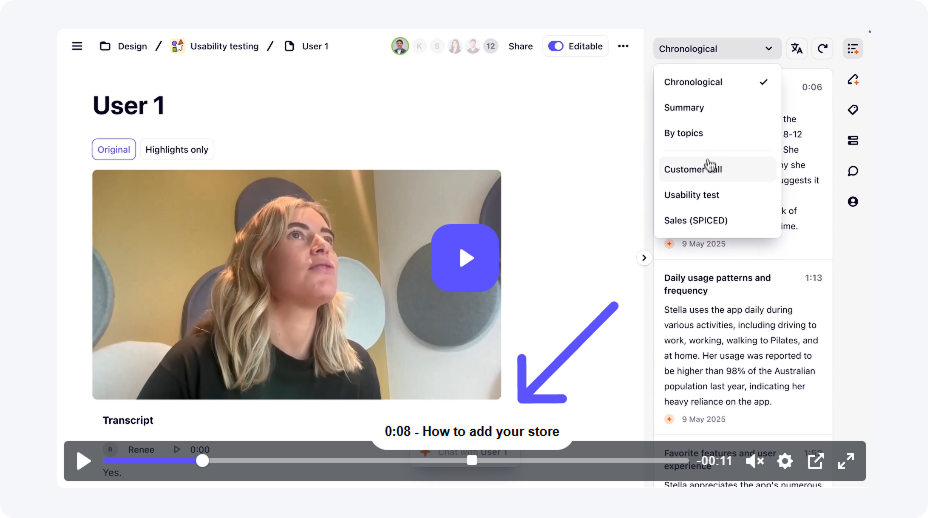The width and height of the screenshot is (928, 518).
Task: Click the video progress bar handle
Action: click(202, 461)
